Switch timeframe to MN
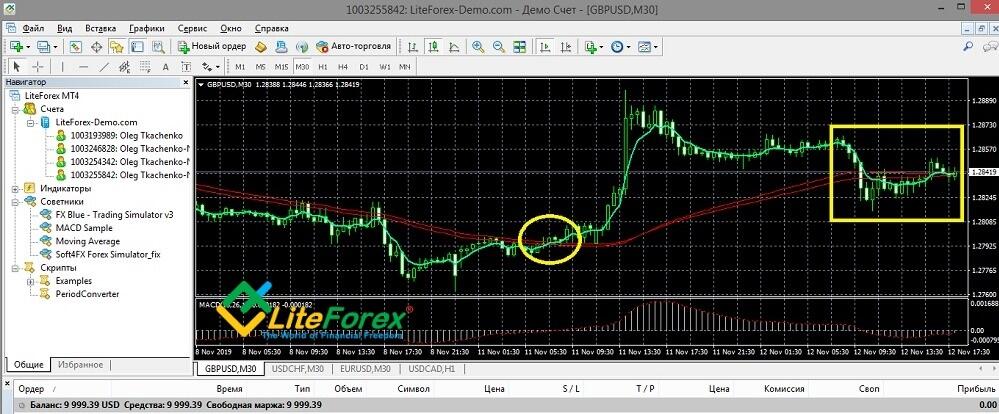 (405, 66)
